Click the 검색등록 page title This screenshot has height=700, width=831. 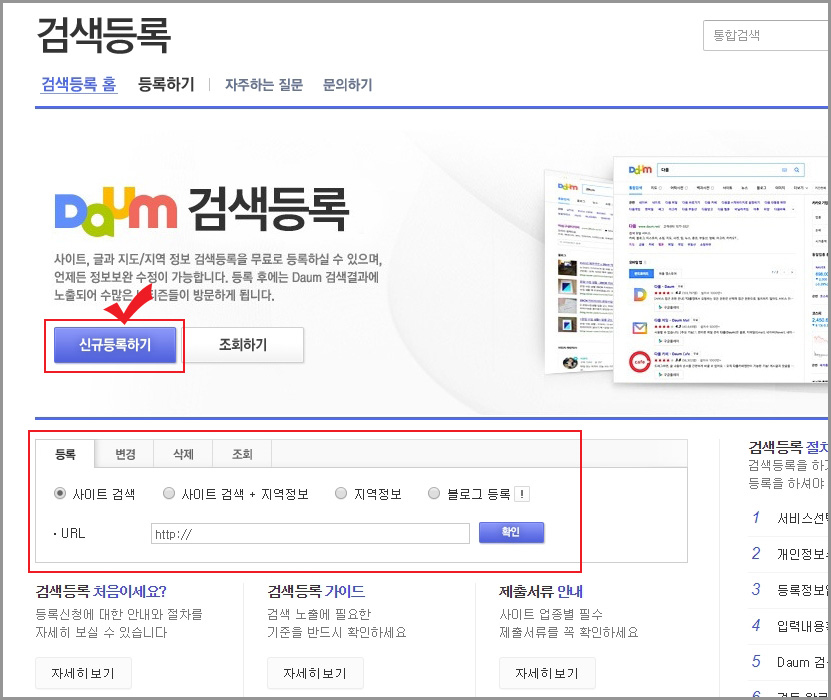pos(104,35)
